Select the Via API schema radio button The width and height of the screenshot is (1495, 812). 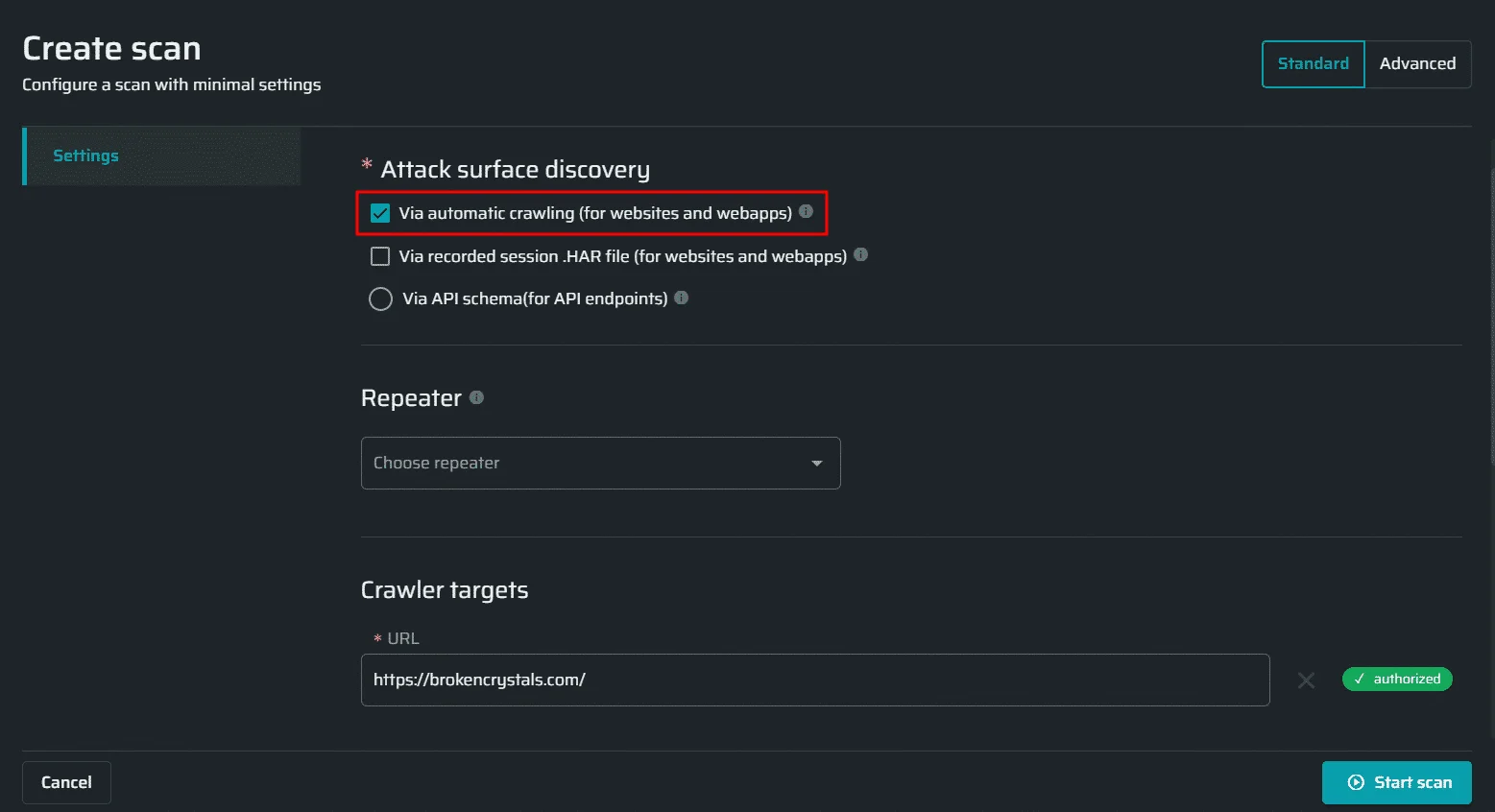380,299
